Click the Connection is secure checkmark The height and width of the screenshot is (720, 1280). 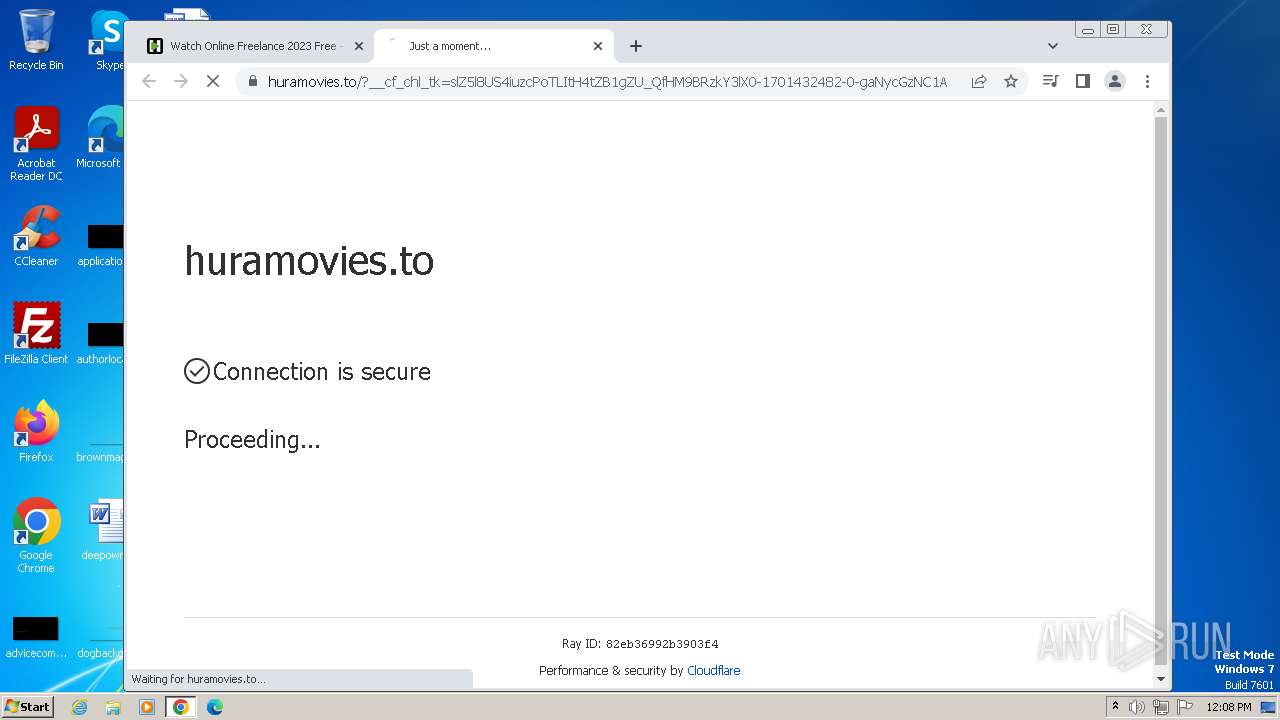[197, 371]
